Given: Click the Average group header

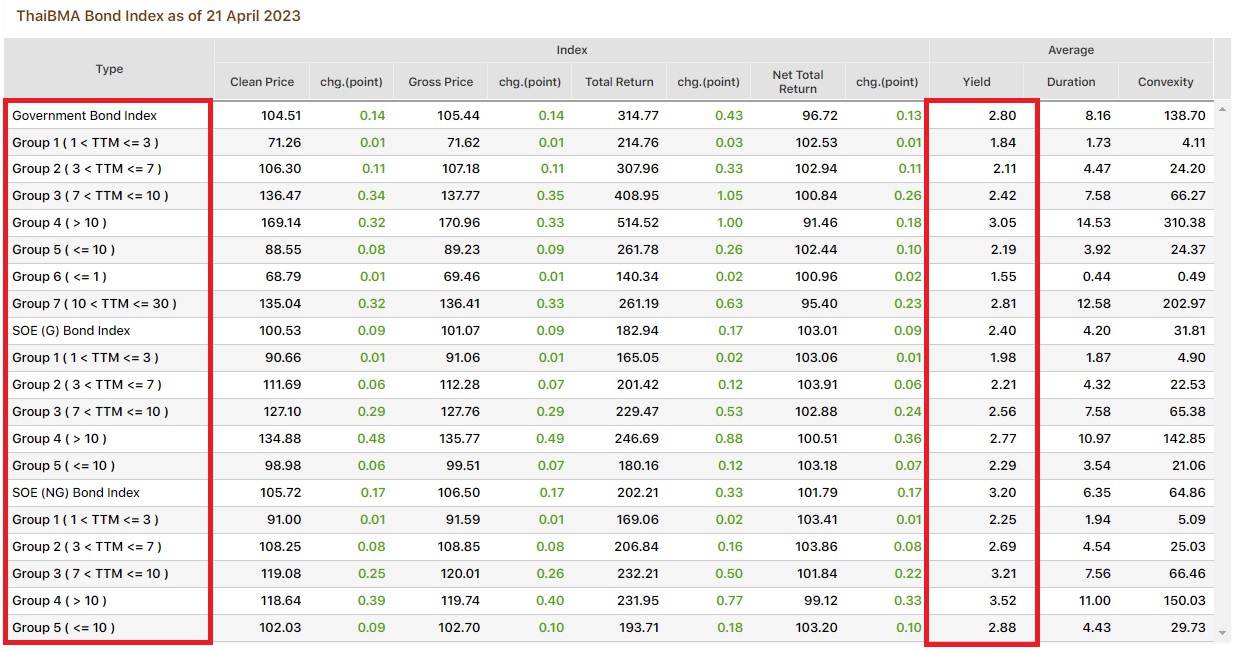Looking at the screenshot, I should coord(1071,49).
